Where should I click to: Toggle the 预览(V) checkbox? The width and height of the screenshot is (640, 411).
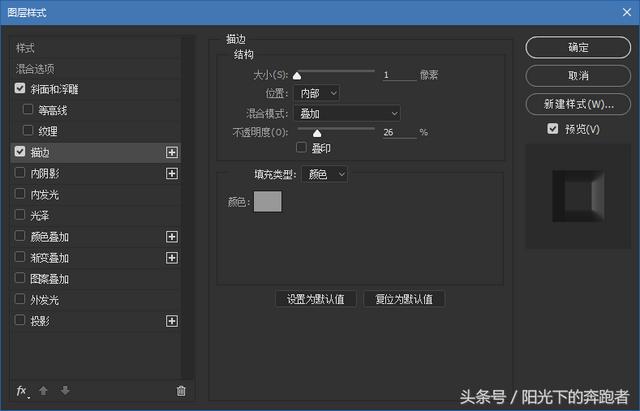click(552, 129)
